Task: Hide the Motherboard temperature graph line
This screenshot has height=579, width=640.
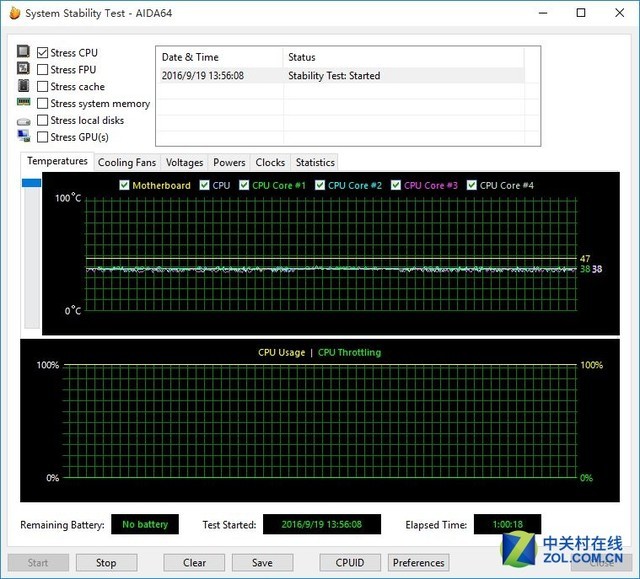Action: [124, 185]
